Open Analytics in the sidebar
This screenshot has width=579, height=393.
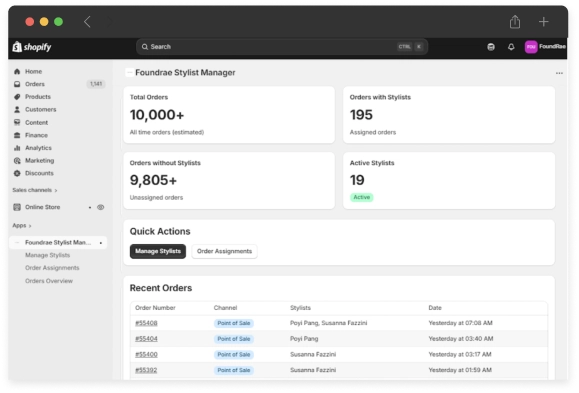[38, 148]
